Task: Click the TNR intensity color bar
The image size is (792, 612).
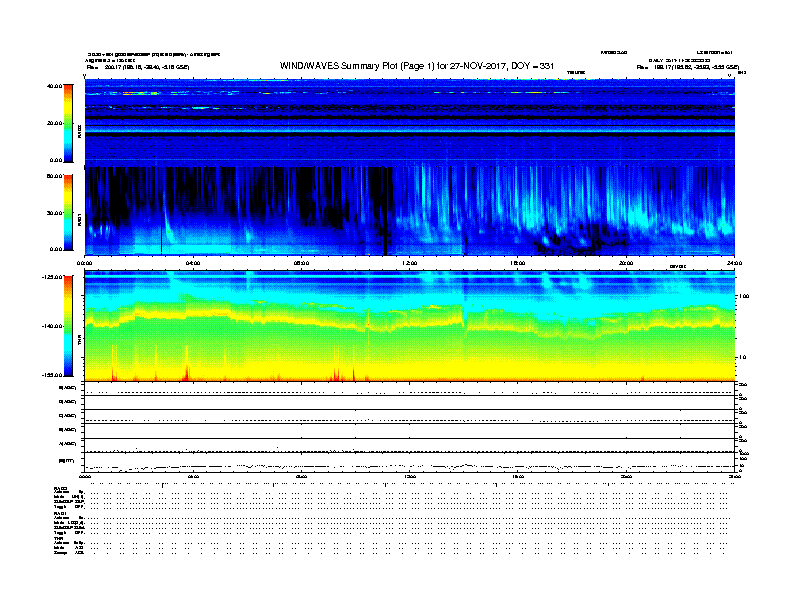Action: (68, 326)
